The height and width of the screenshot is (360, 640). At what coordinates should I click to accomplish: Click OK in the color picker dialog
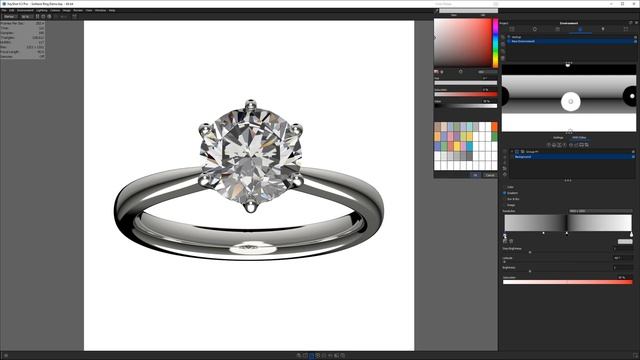coord(475,175)
